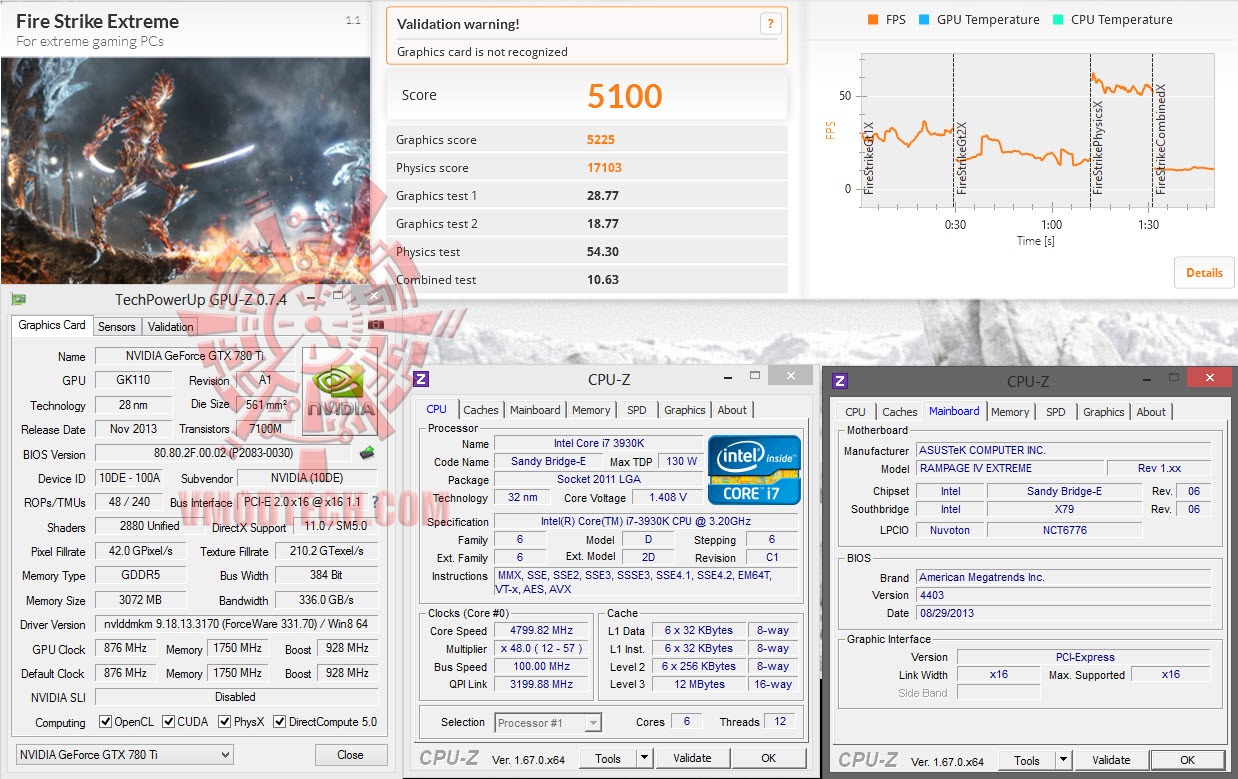
Task: Switch to the Validation tab in GPU-Z
Action: (170, 327)
